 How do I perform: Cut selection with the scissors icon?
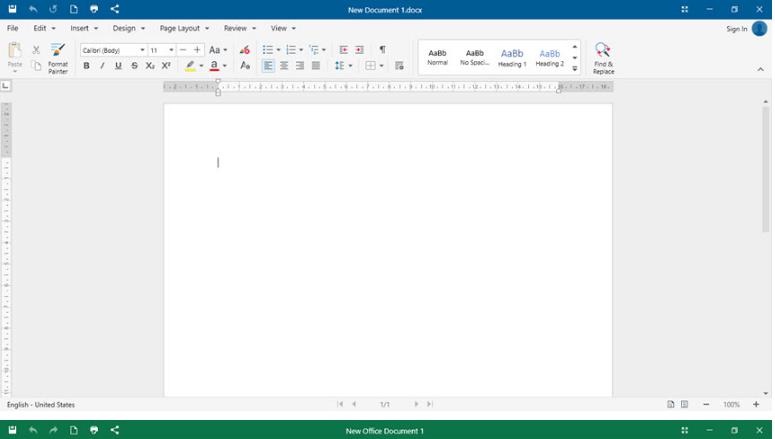tap(36, 50)
